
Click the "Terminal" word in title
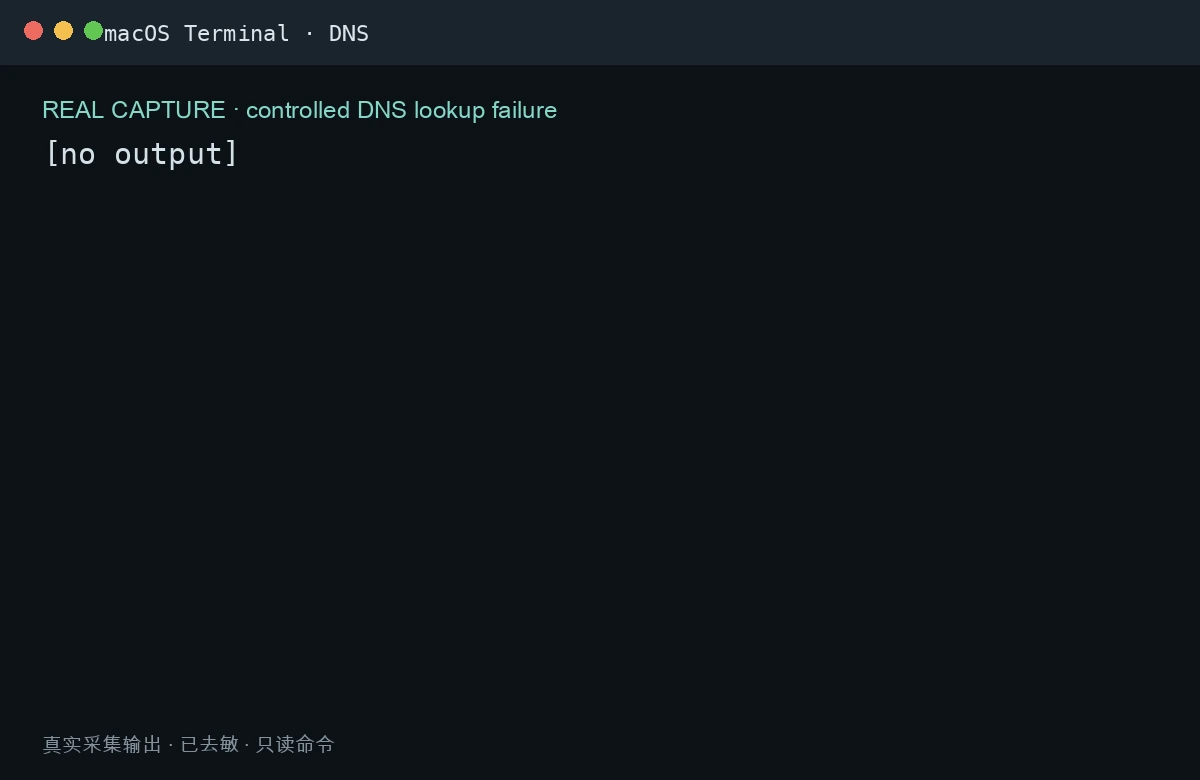point(237,33)
